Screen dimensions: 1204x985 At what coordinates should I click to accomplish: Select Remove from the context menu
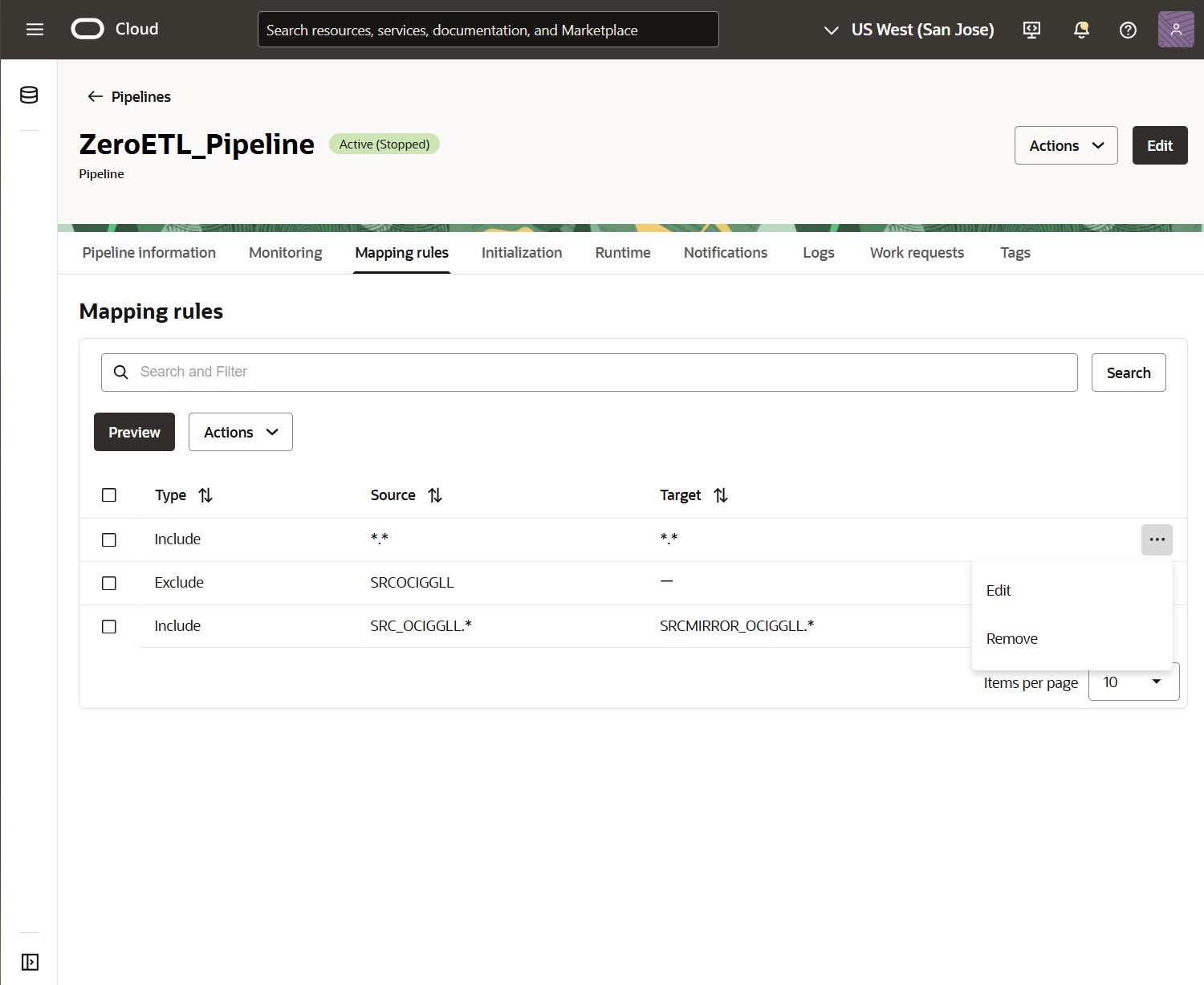1011,638
